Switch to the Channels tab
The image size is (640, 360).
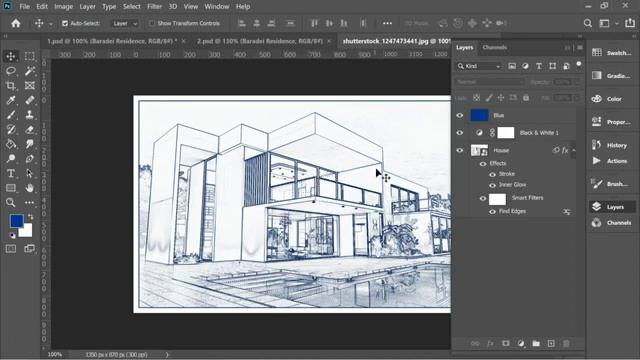pos(494,47)
